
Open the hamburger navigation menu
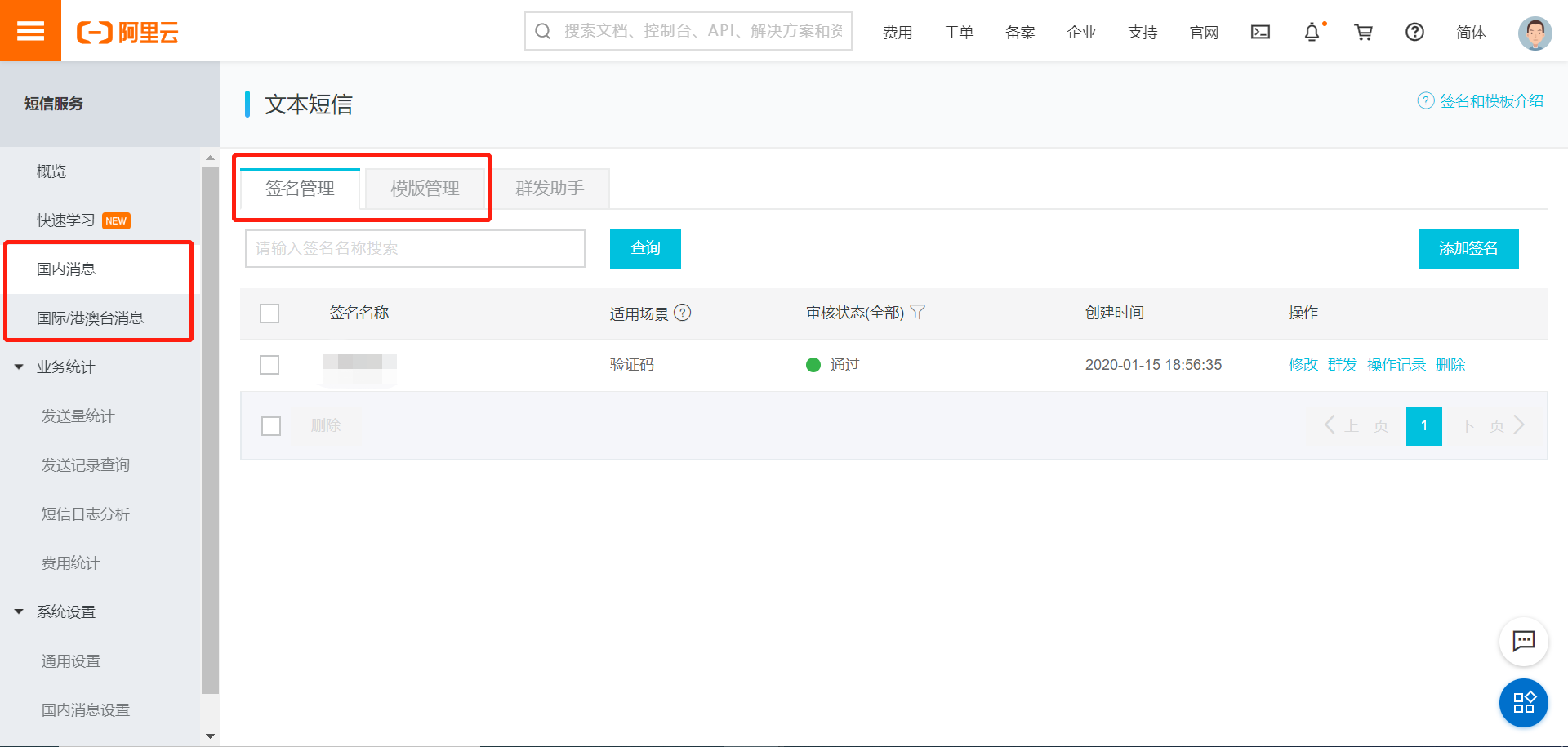click(x=30, y=31)
